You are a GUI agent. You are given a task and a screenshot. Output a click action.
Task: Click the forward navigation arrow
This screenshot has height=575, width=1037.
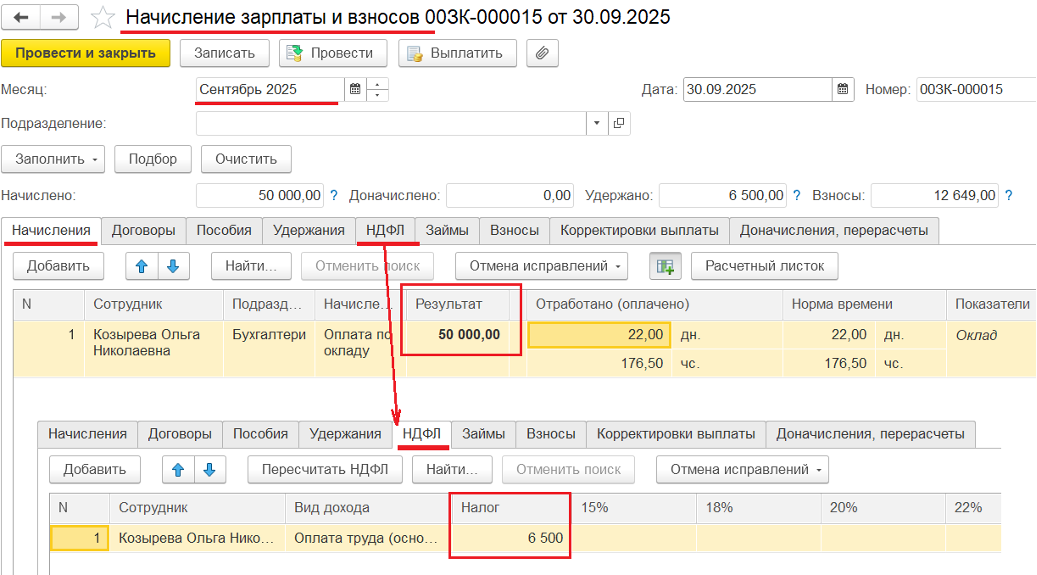click(x=58, y=18)
